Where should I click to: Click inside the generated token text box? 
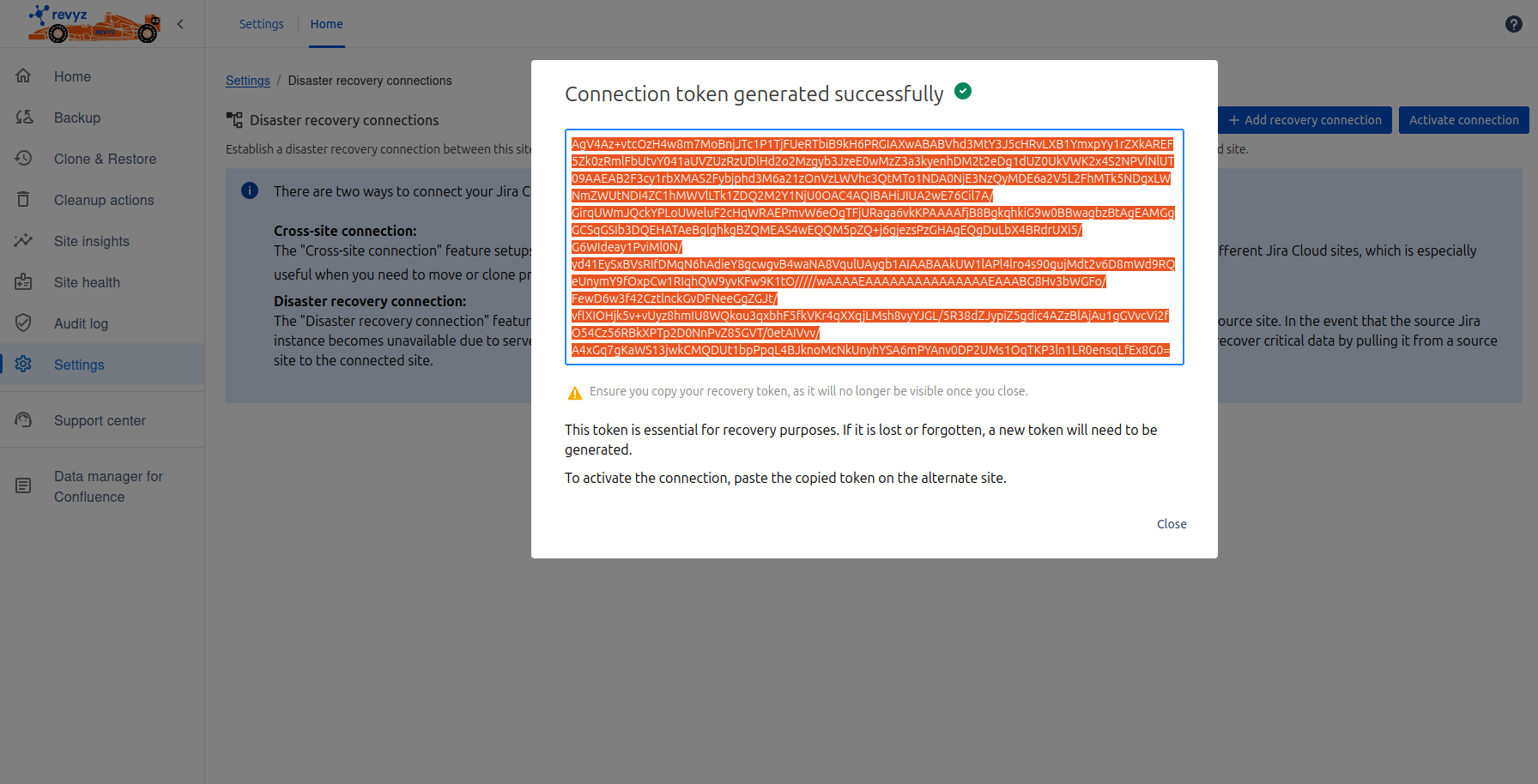874,247
